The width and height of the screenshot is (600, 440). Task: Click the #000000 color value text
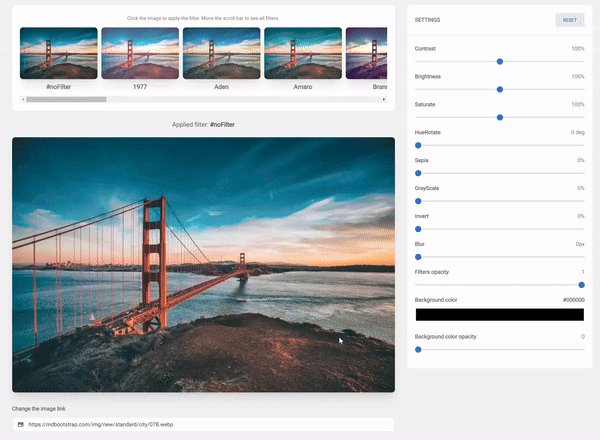coord(574,300)
